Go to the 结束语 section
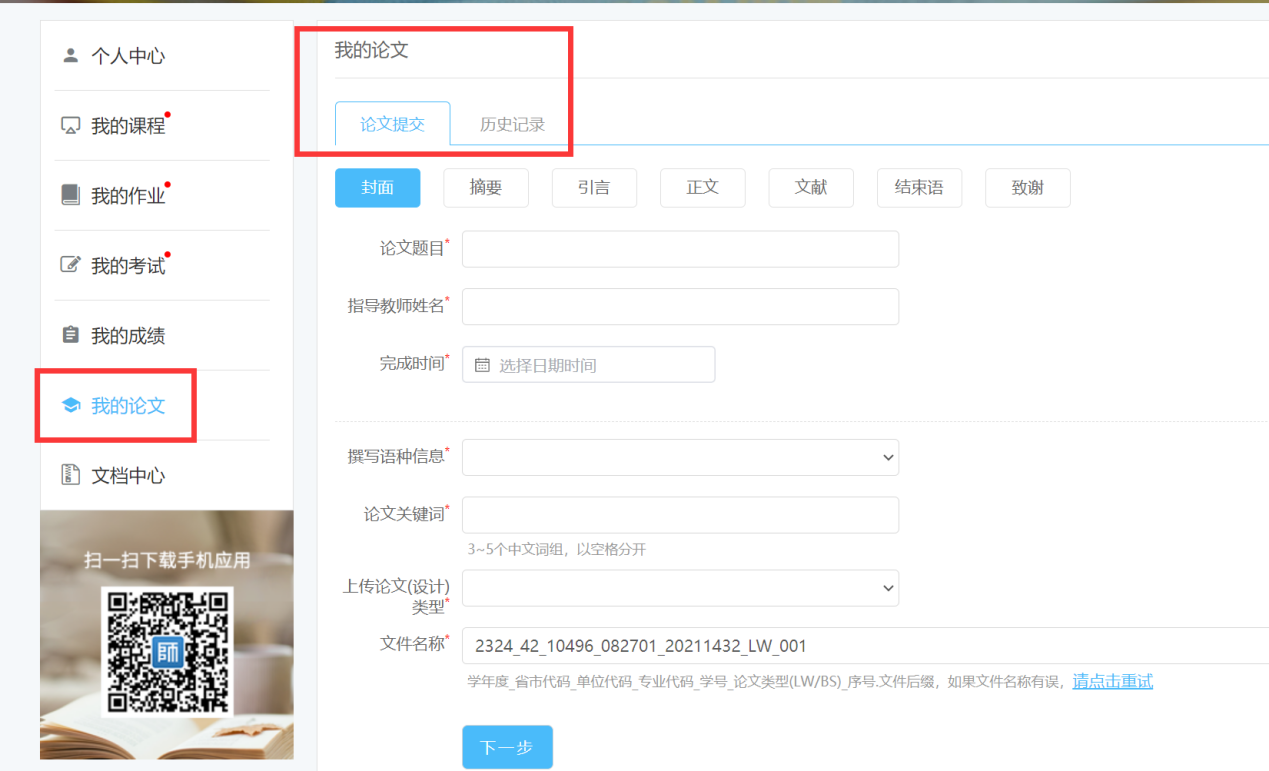This screenshot has width=1269, height=771. (919, 188)
